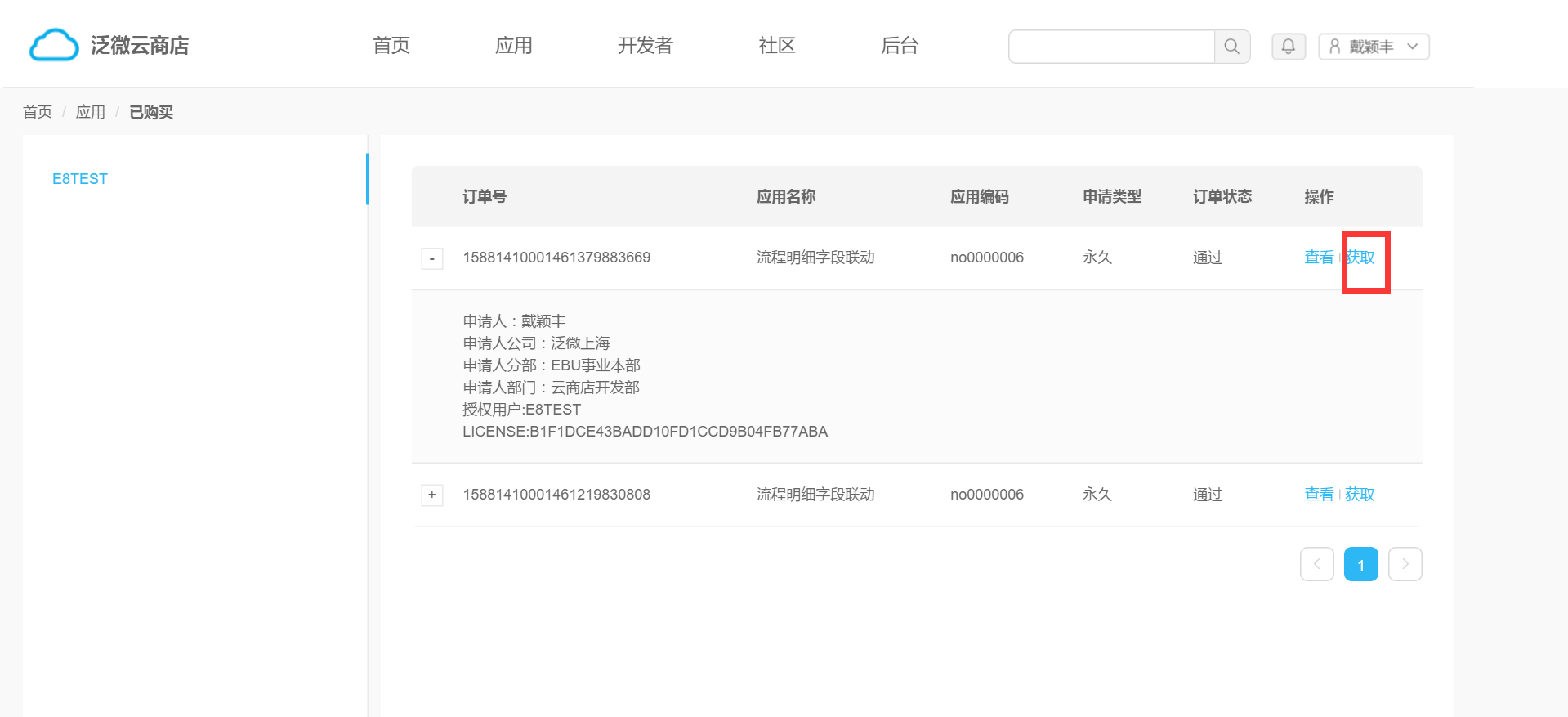
Task: Click 已购买 in the breadcrumb
Action: [x=151, y=112]
